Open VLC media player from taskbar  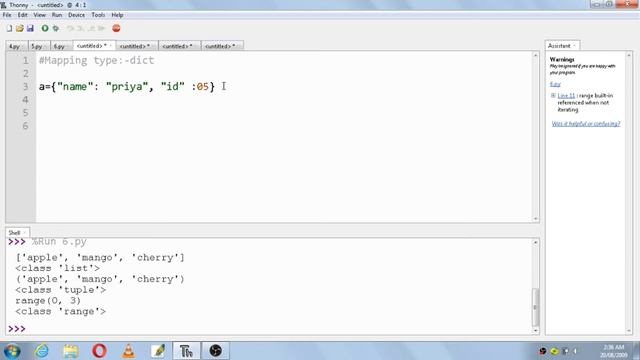tap(129, 351)
